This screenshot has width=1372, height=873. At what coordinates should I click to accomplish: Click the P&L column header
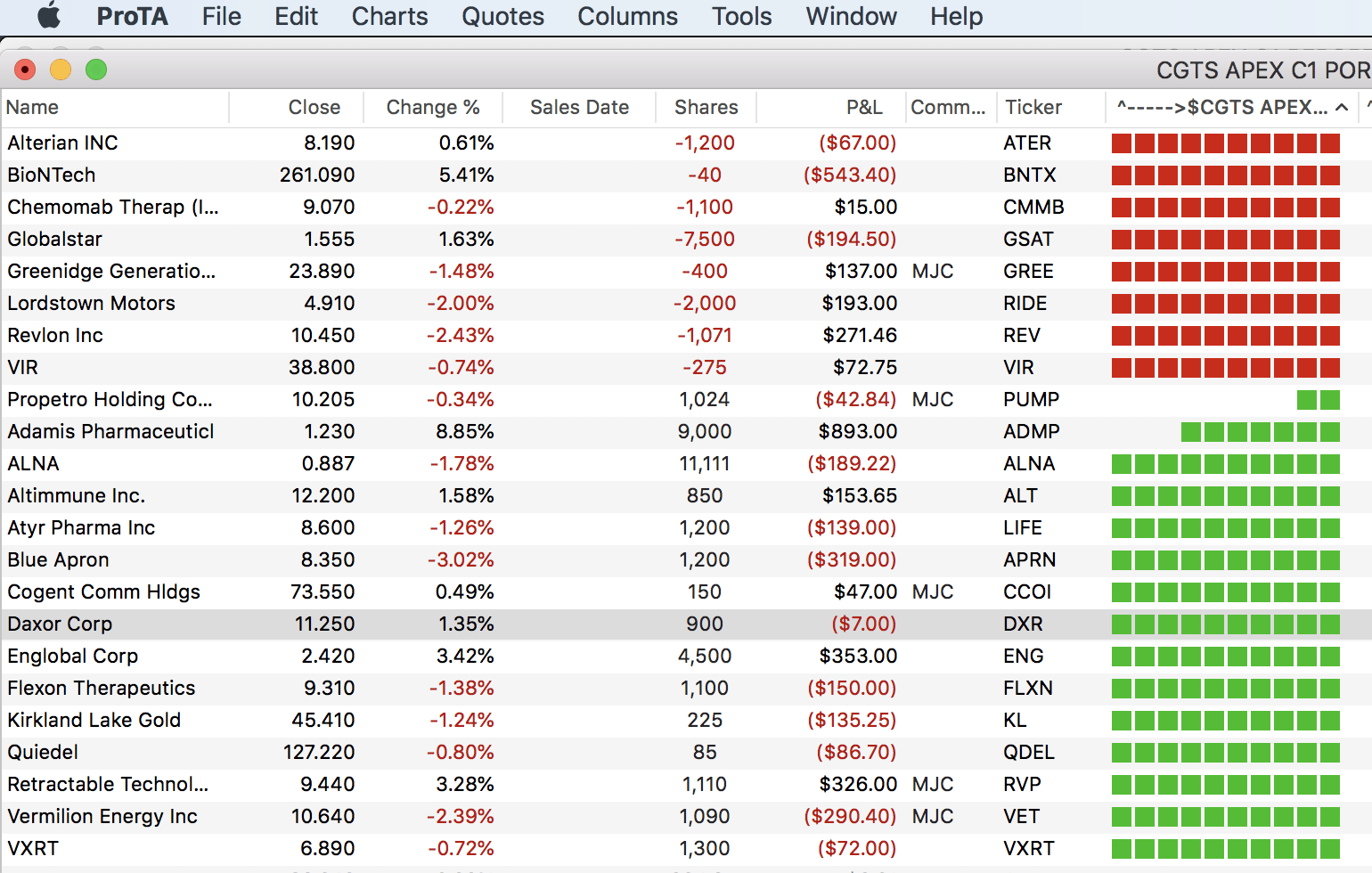(x=863, y=108)
